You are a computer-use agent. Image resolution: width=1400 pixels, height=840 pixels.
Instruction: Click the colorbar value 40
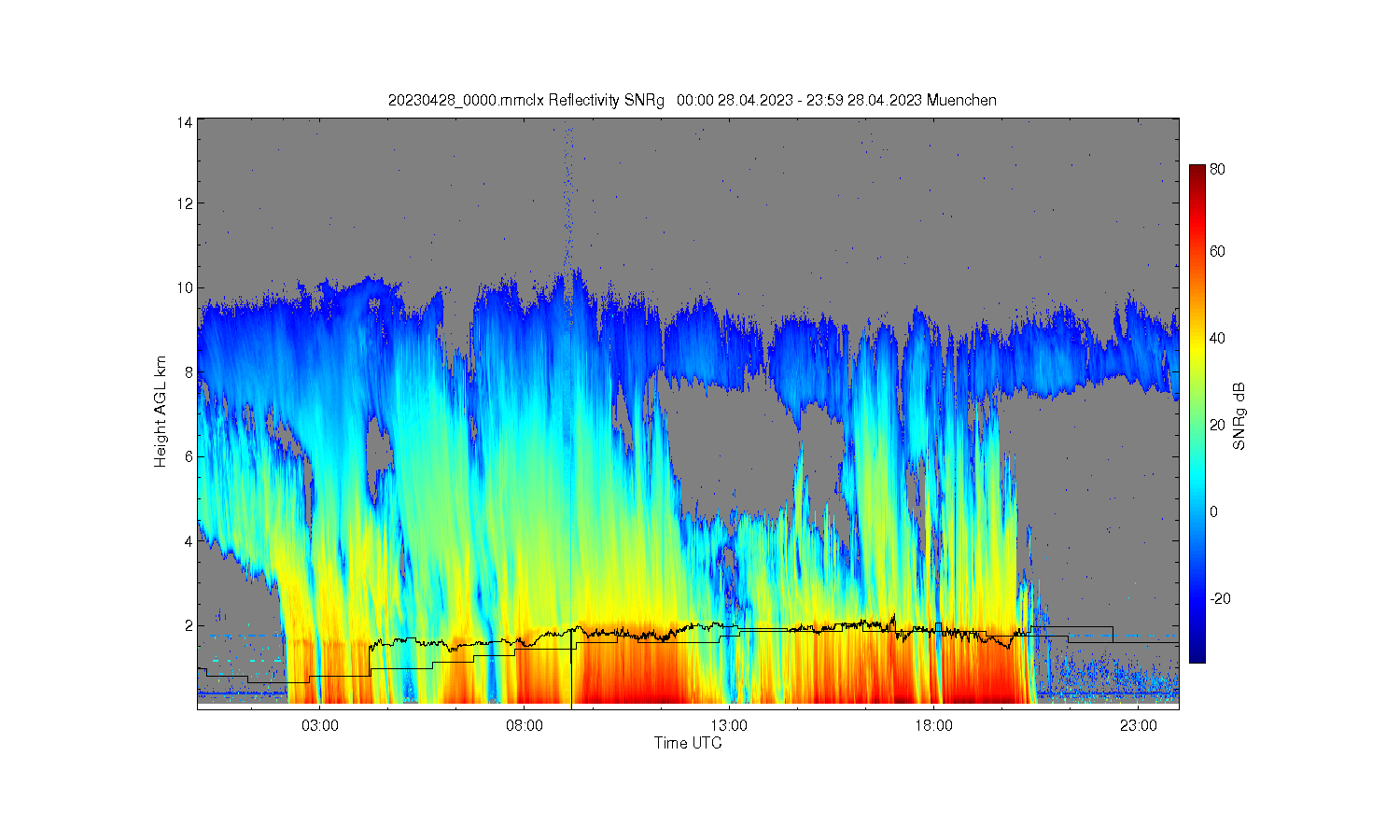[x=1218, y=338]
